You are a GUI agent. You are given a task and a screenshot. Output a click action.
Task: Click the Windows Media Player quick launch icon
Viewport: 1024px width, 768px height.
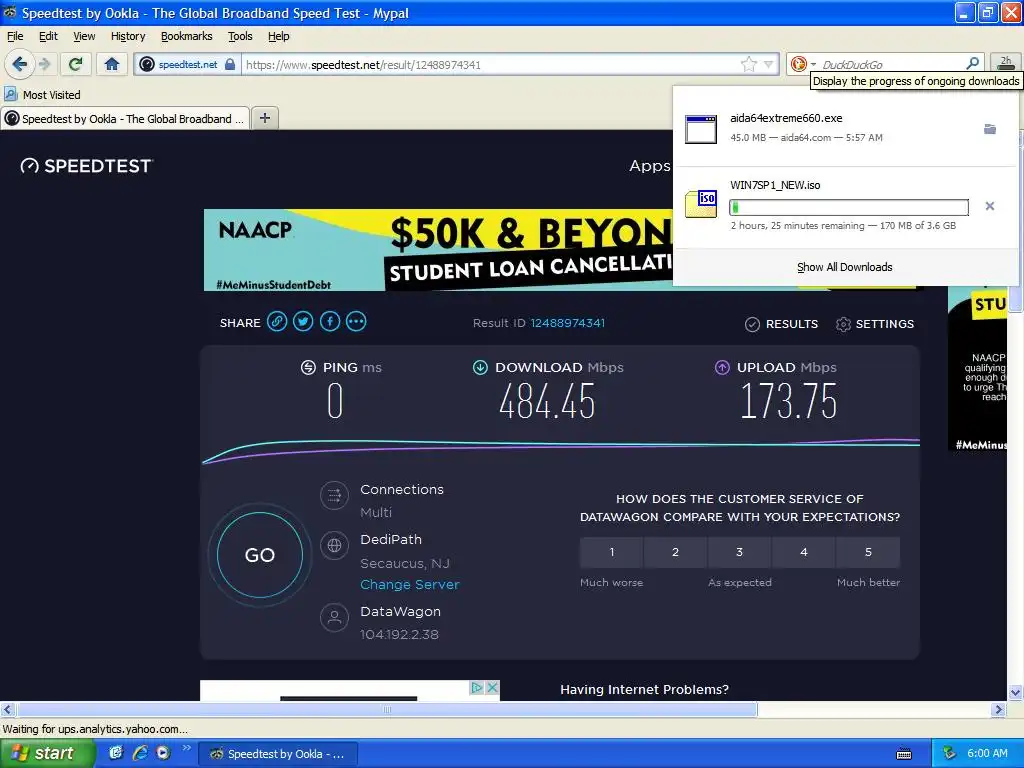(x=163, y=753)
